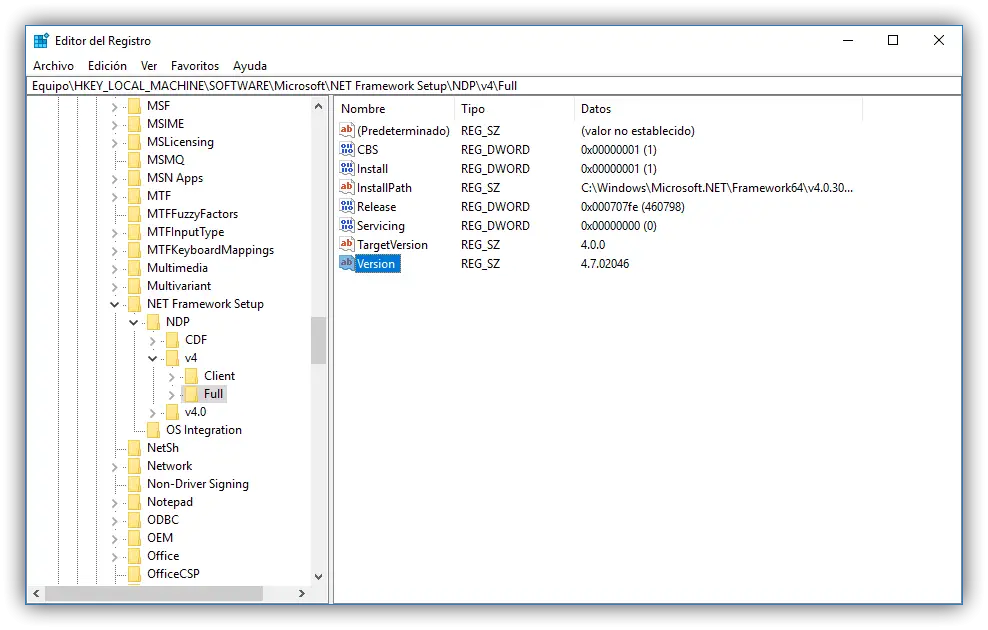
Task: Select the MTFKeyboardMappings key
Action: point(210,250)
